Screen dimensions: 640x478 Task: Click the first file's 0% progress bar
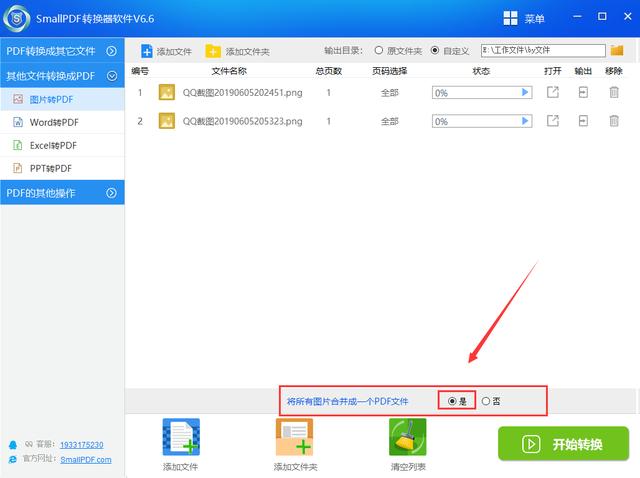pos(482,93)
